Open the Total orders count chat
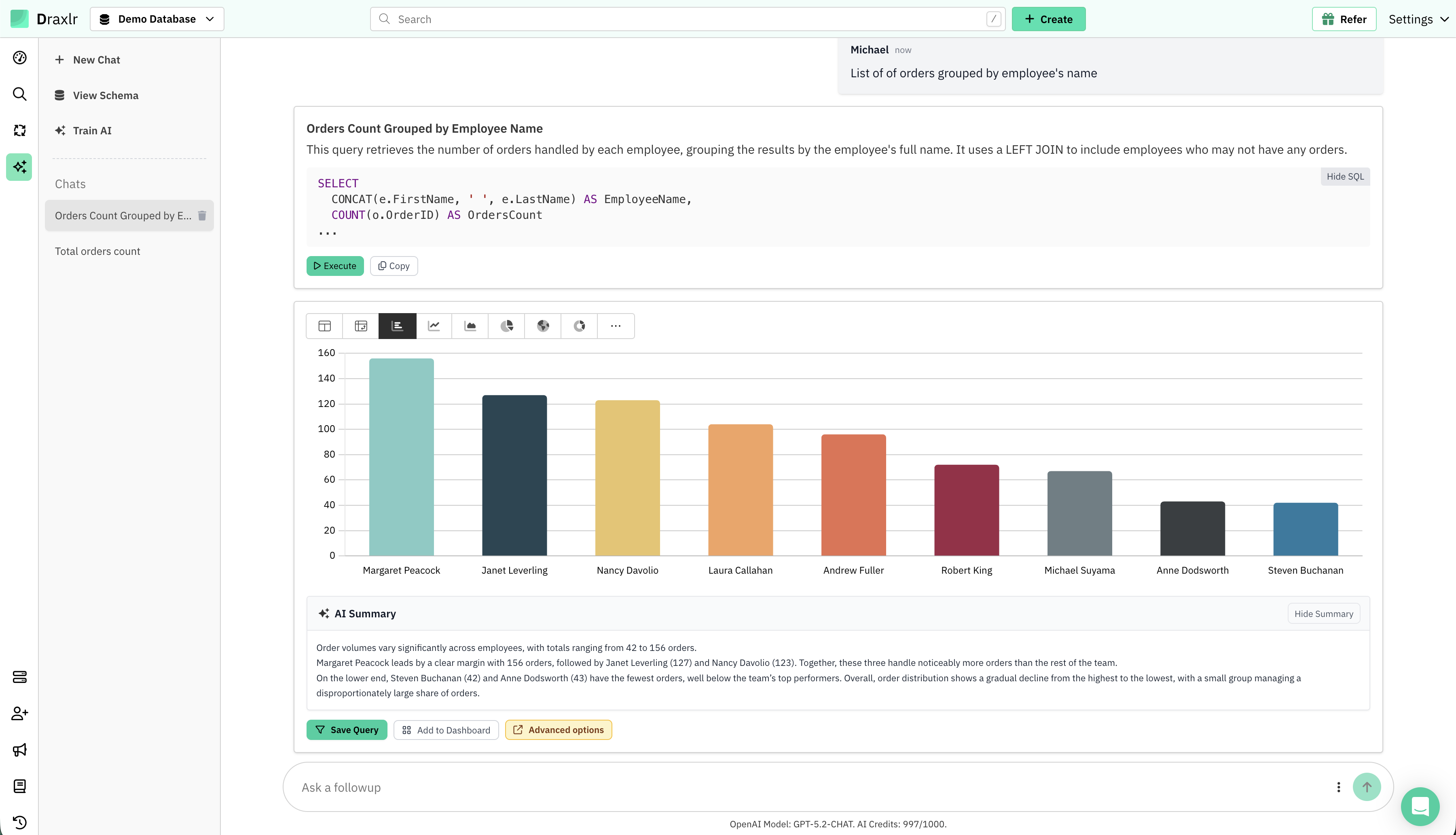 [97, 251]
